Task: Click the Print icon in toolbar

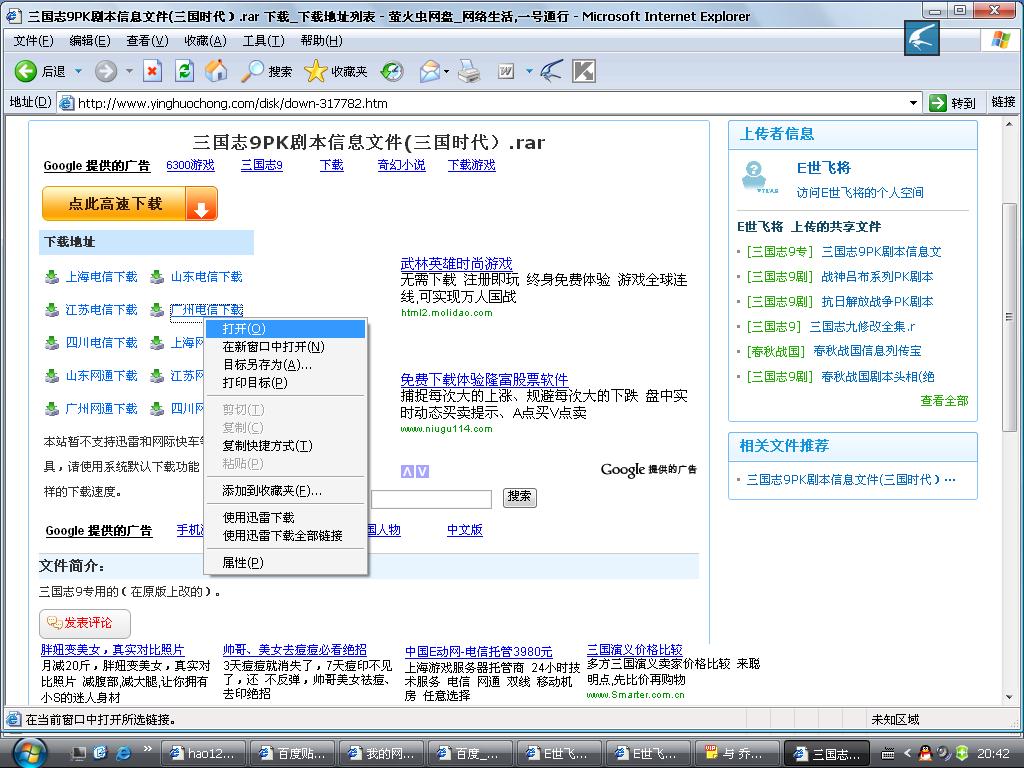Action: tap(469, 71)
